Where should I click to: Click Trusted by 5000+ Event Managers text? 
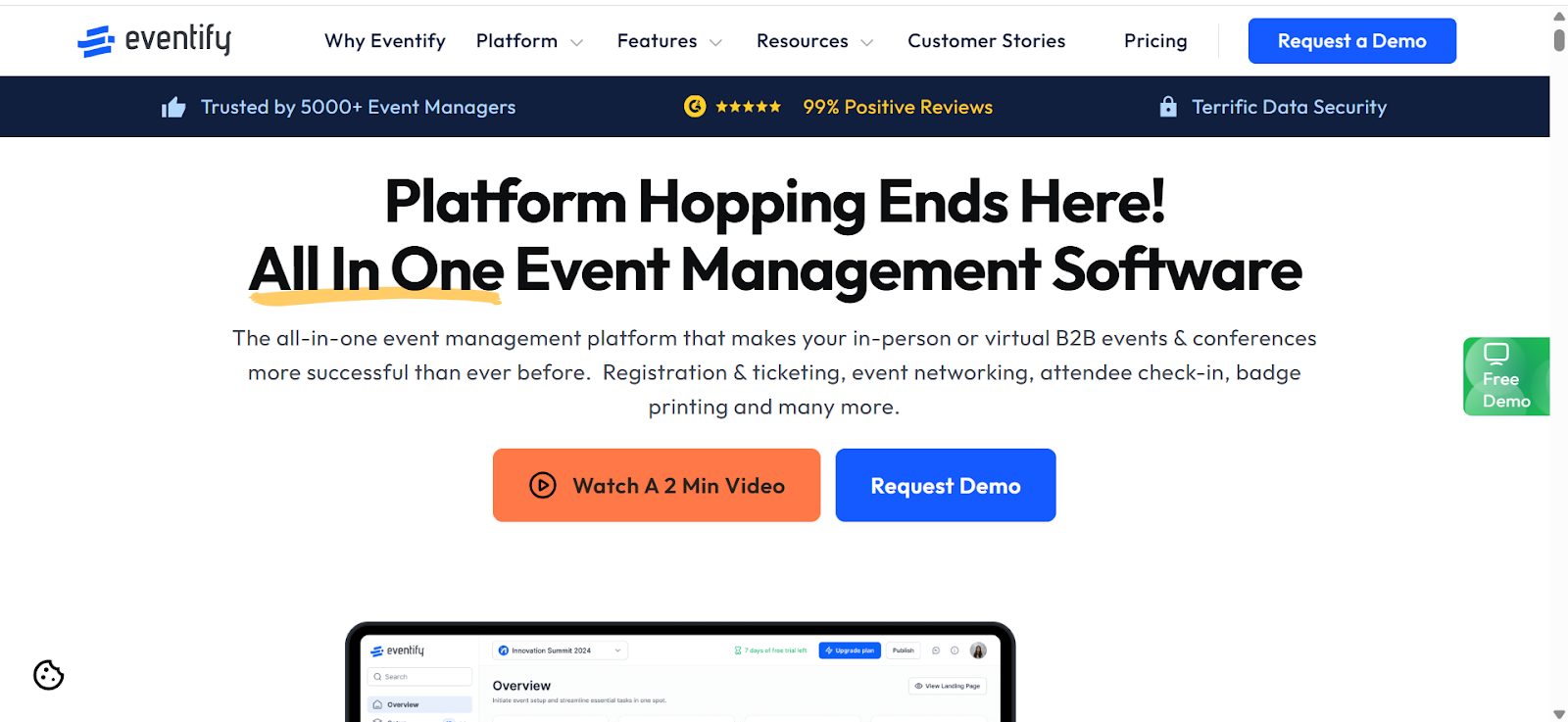tap(358, 107)
